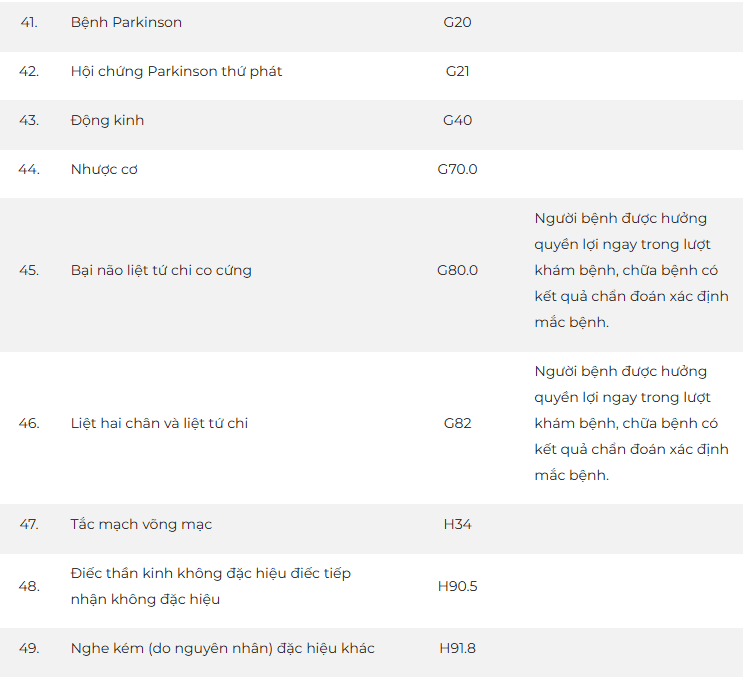Click the 'Động kinh' entry

tap(107, 120)
